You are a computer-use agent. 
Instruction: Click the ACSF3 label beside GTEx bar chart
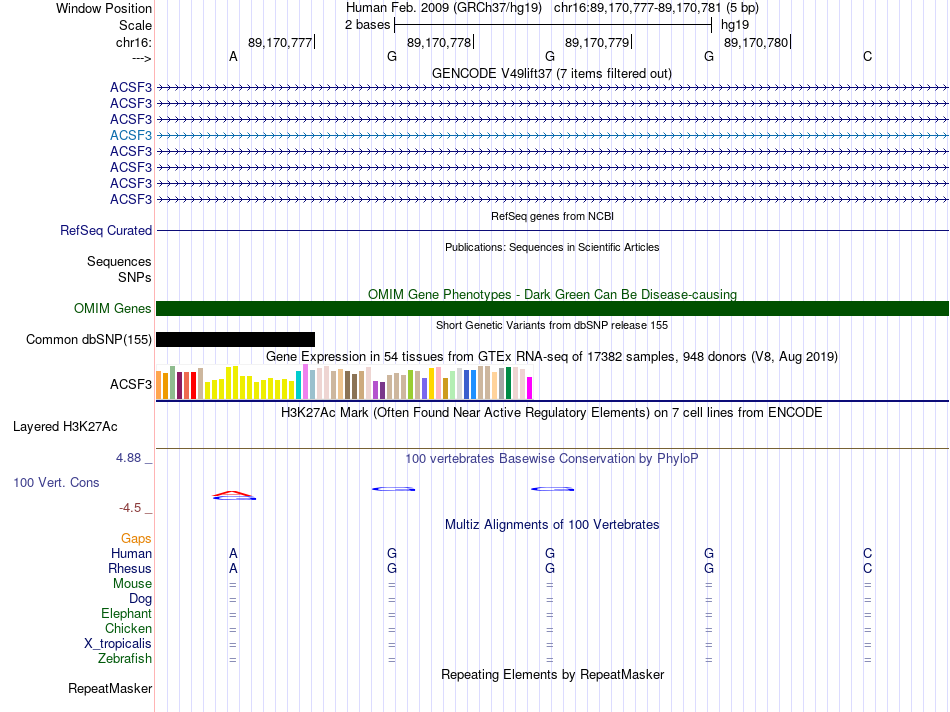click(x=131, y=384)
